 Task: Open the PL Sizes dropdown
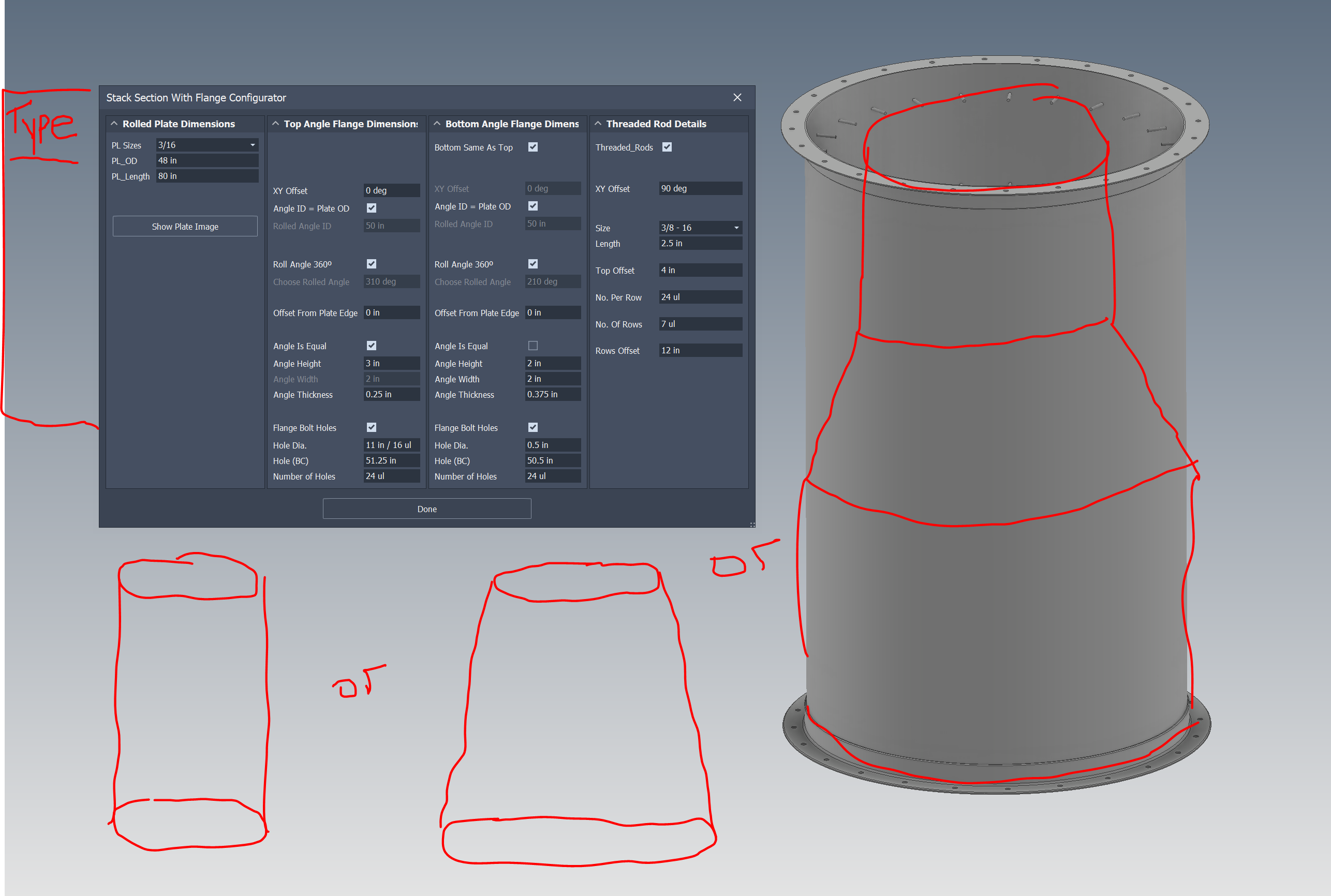point(252,144)
